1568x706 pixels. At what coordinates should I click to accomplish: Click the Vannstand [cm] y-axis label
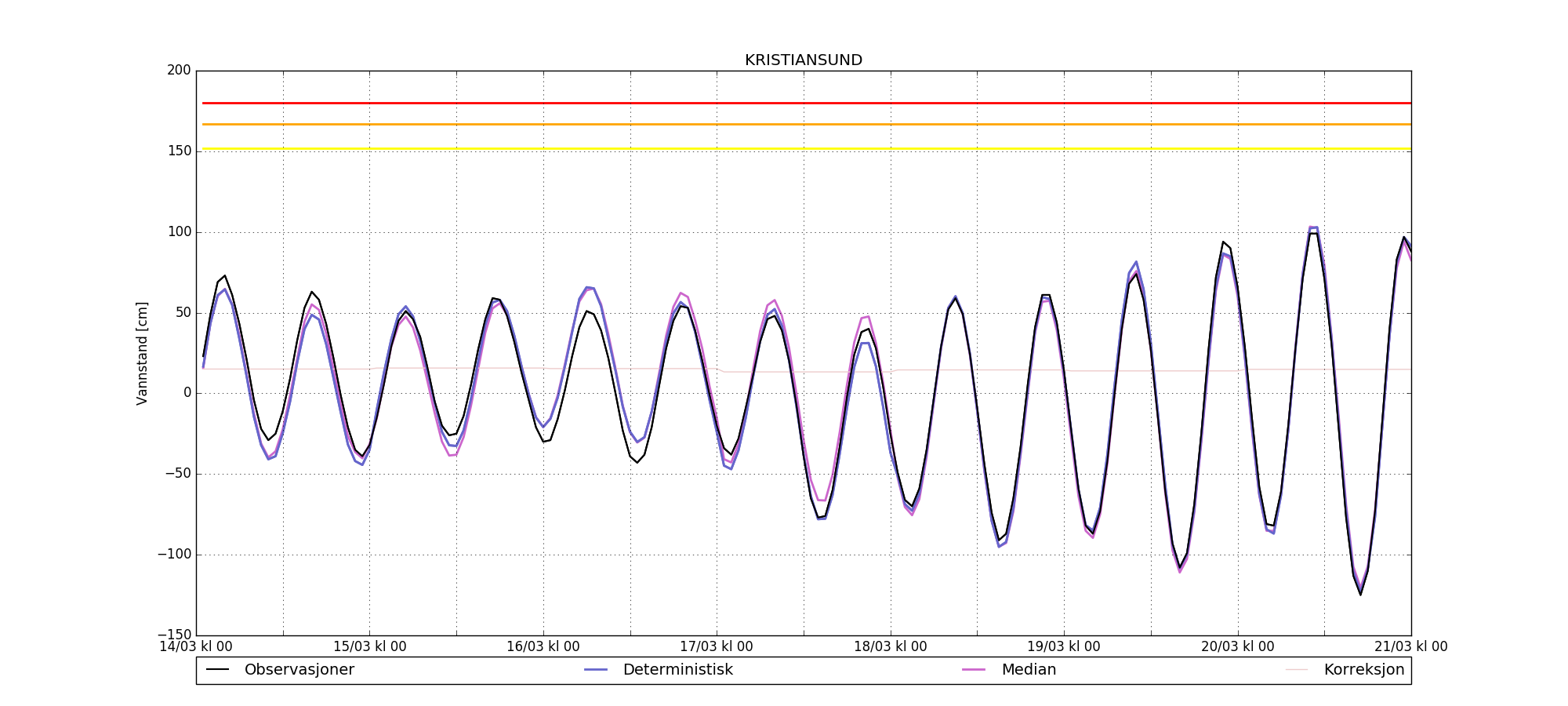(142, 353)
